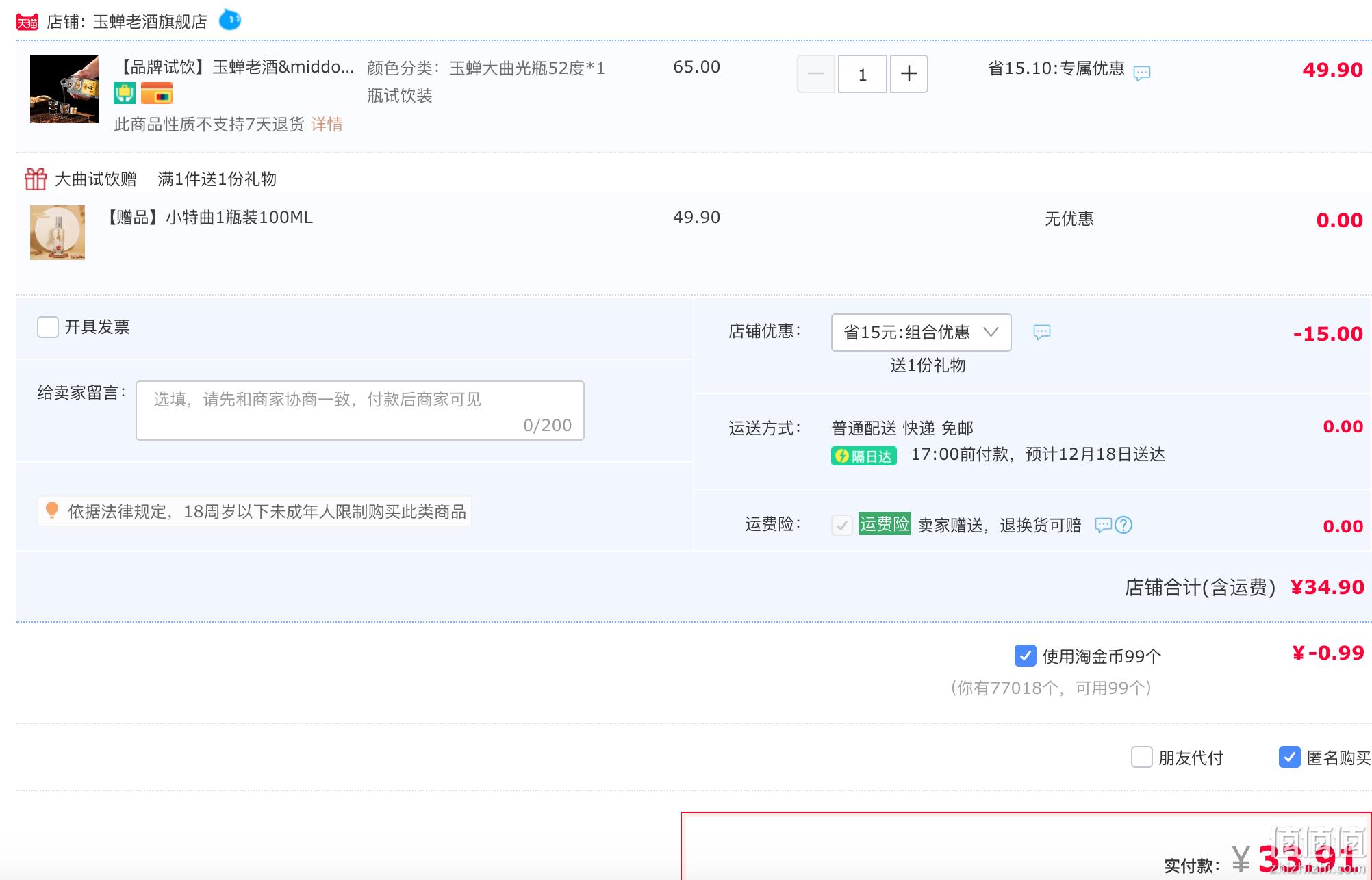Increase quantity with the plus button
This screenshot has width=1372, height=880.
(909, 74)
